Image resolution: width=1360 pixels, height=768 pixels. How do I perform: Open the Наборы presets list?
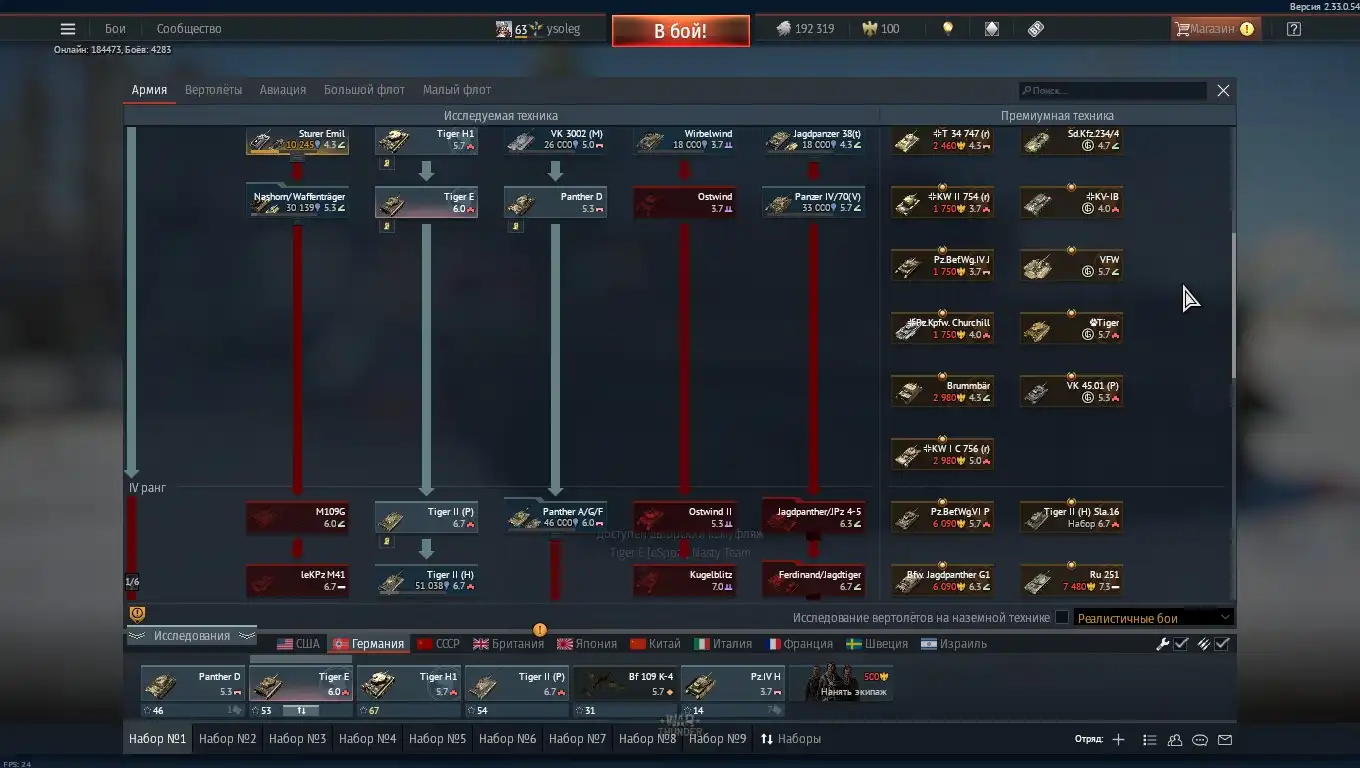791,739
